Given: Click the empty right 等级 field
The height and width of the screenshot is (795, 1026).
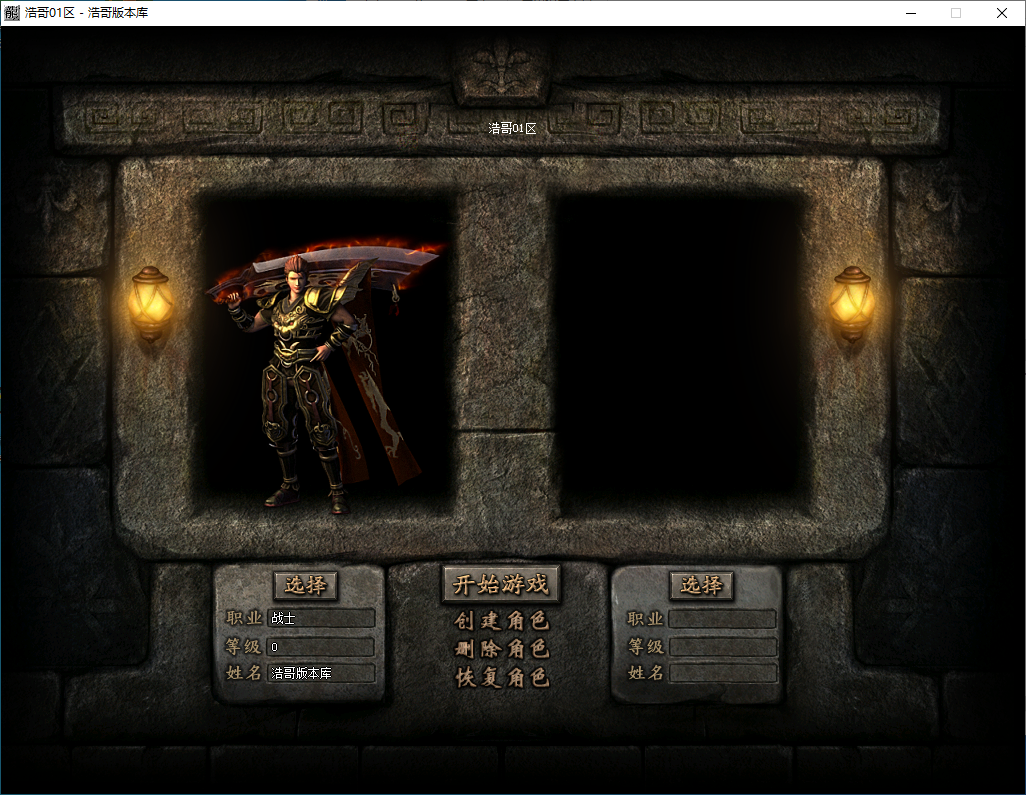Looking at the screenshot, I should [722, 647].
